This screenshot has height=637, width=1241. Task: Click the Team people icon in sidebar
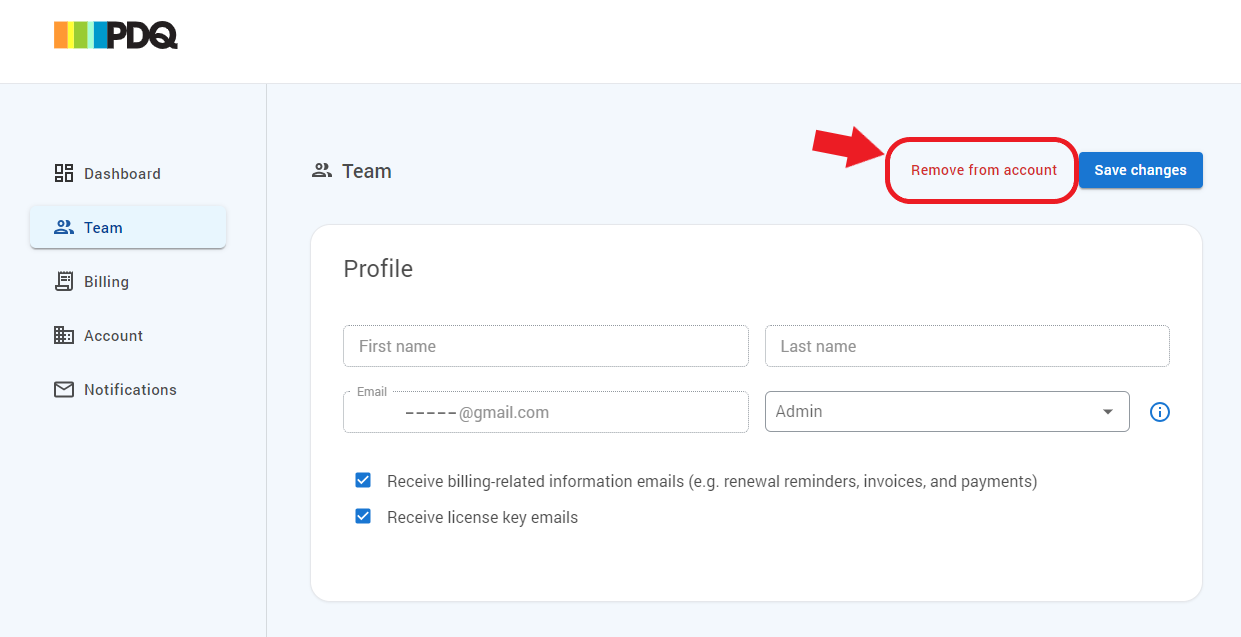[x=64, y=227]
